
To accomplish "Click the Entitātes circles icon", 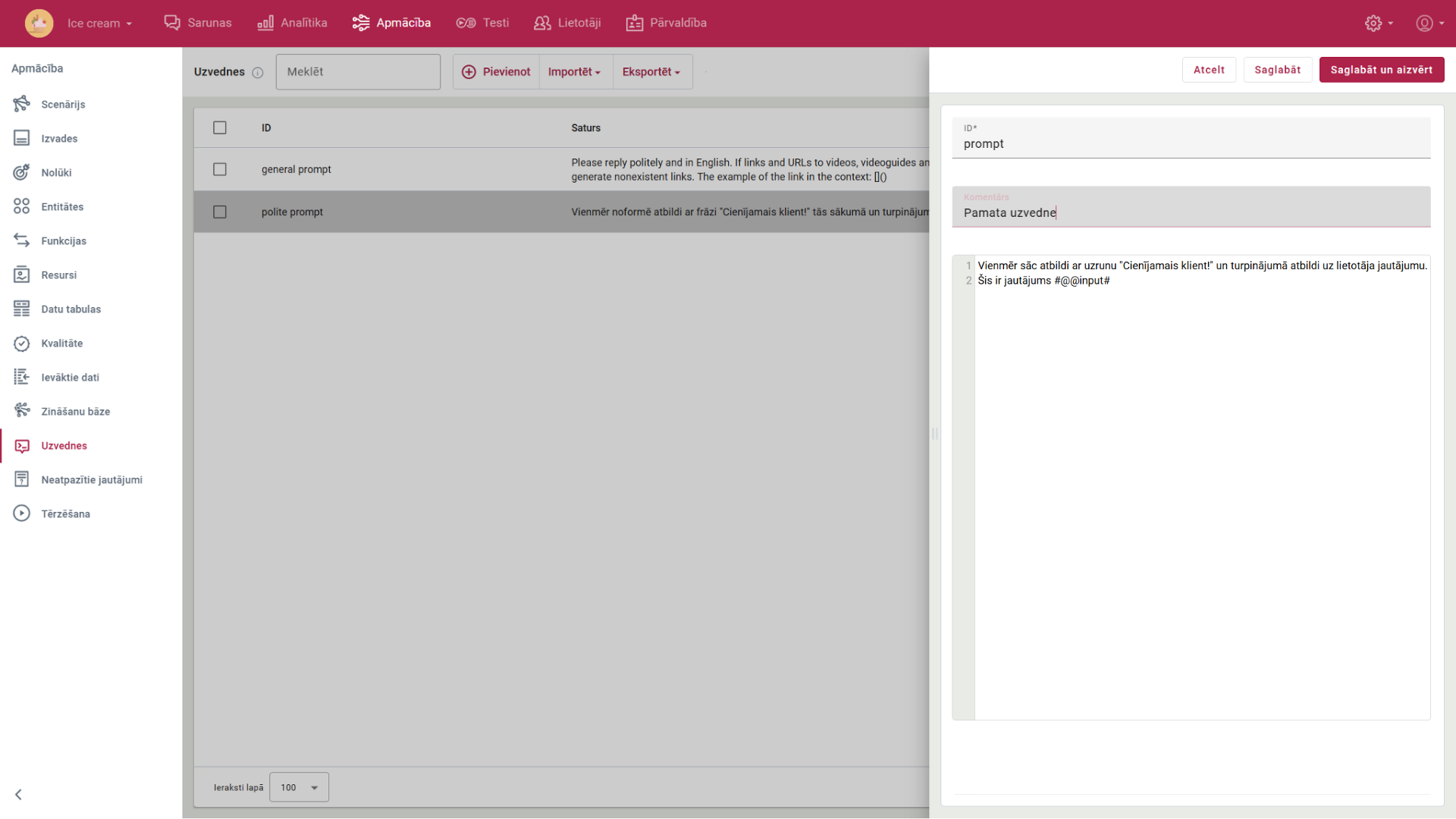I will pyautogui.click(x=21, y=206).
